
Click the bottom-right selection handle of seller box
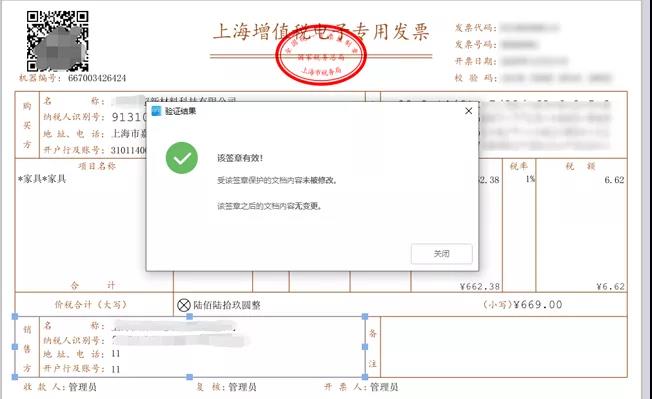click(365, 377)
